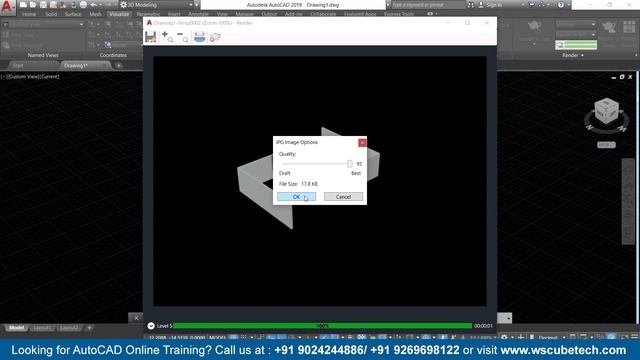Restore the drawing viewport window button
640x360 pixels.
pos(622,77)
